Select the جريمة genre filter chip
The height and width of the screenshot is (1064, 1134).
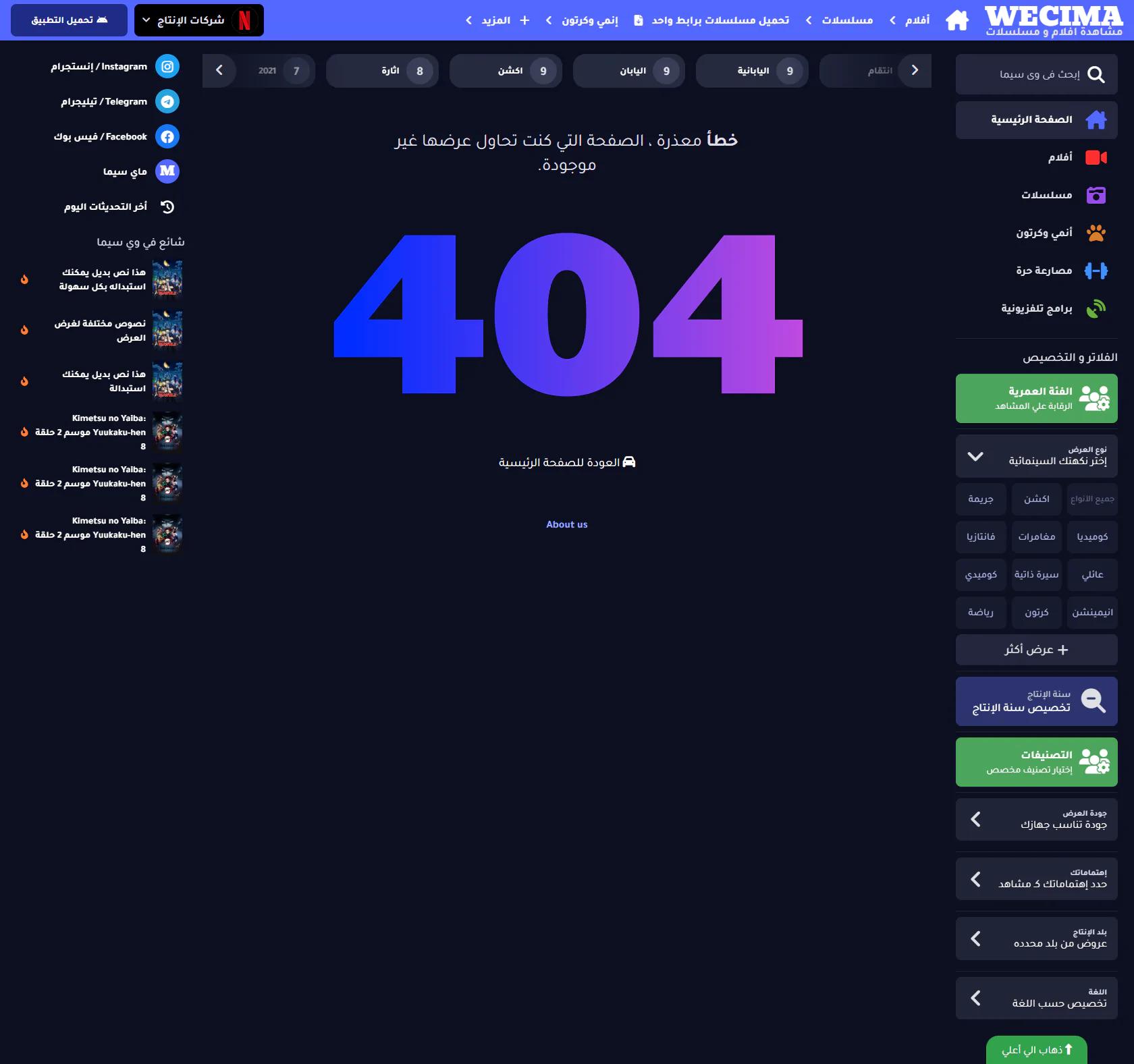click(x=981, y=499)
